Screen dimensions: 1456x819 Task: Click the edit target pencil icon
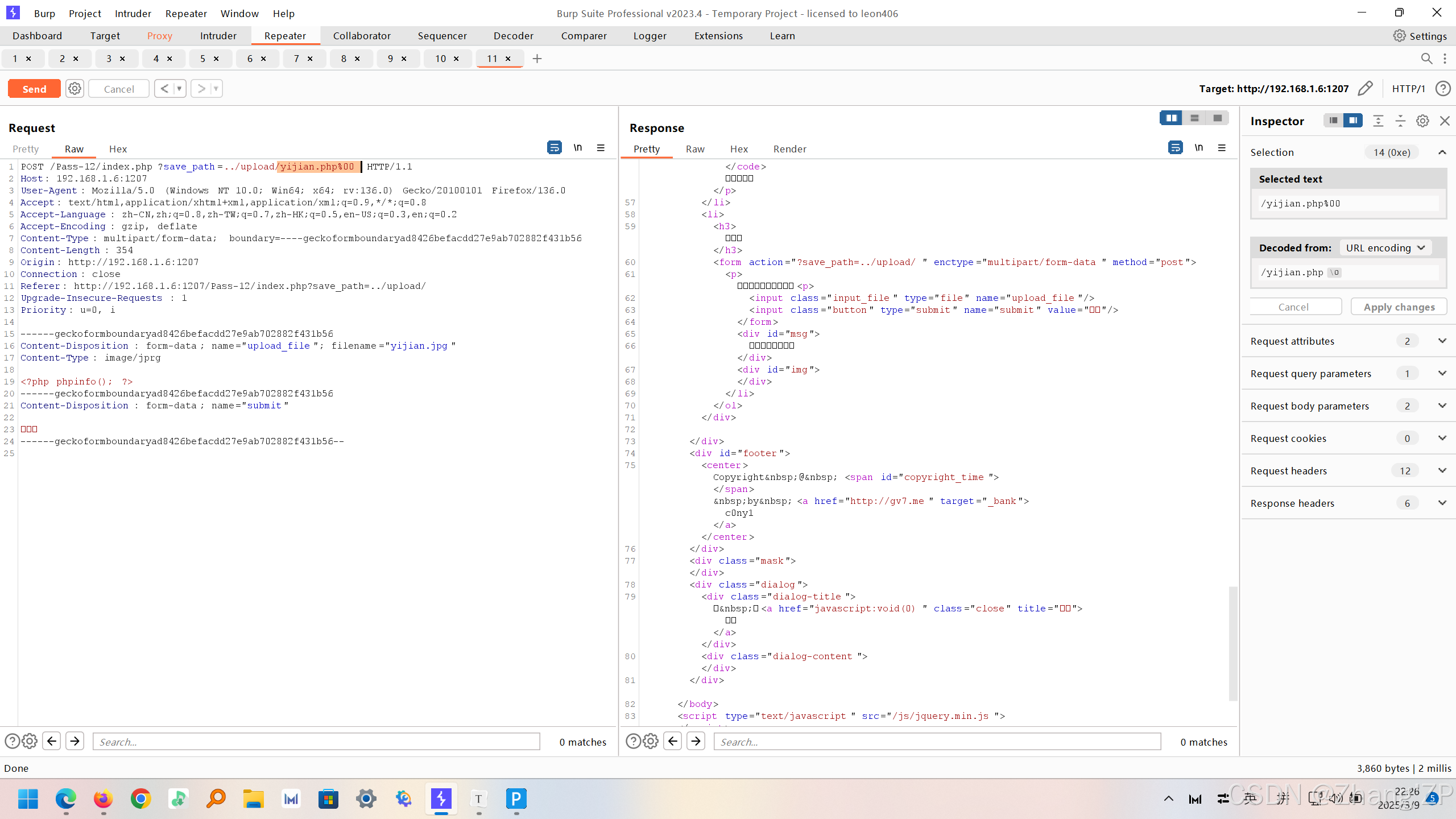1365,88
